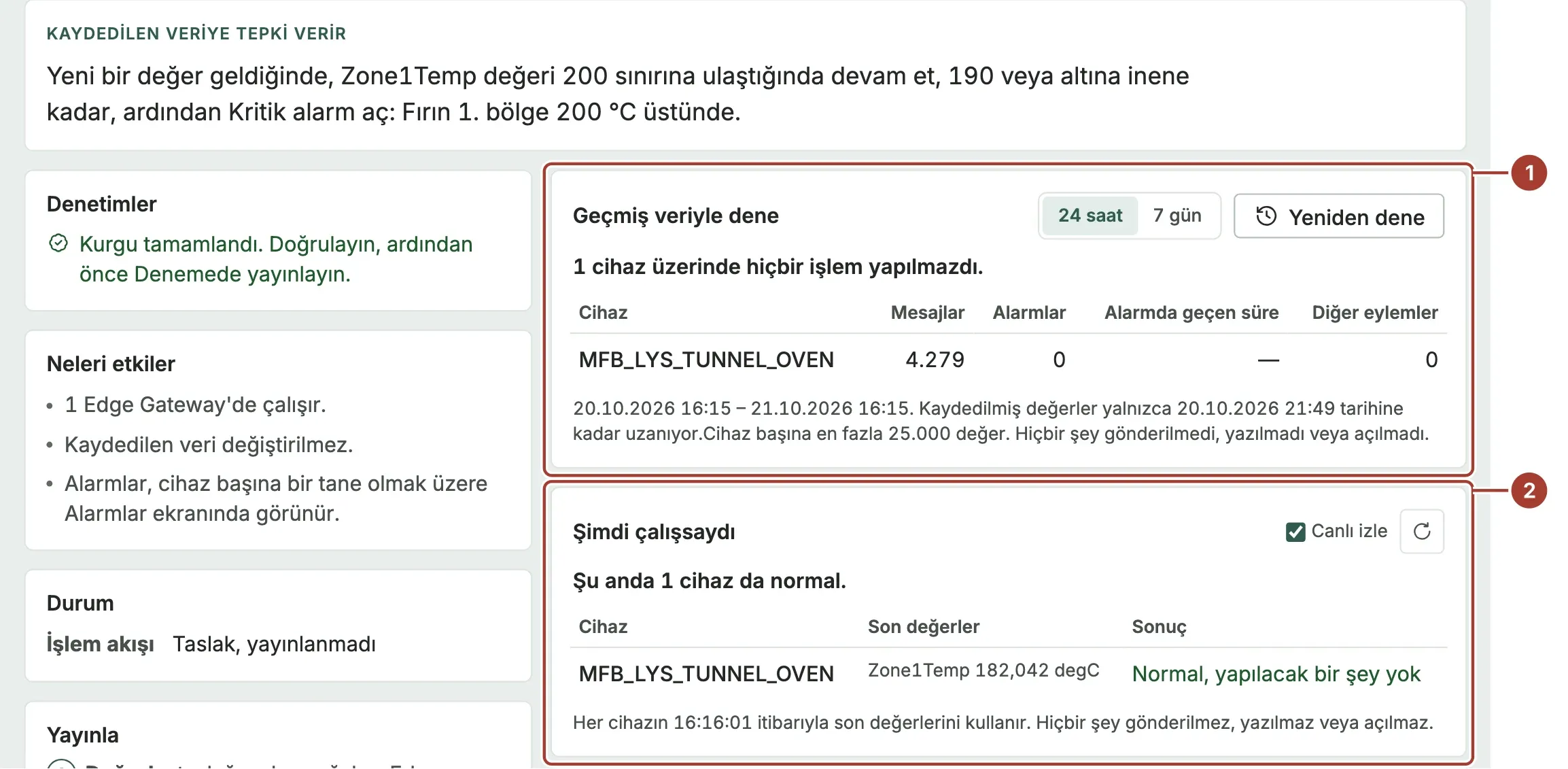1568x769 pixels.
Task: Click the Kaydedilen veri değiştirilmez bullet
Action: [209, 445]
